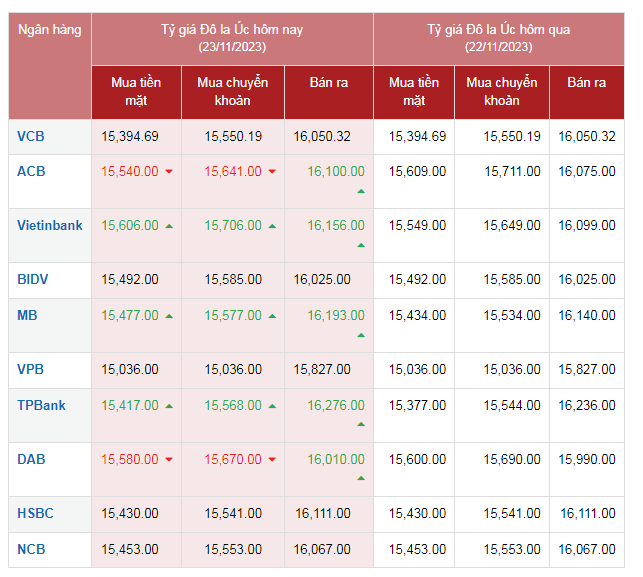This screenshot has width=643, height=577.
Task: Click green up arrow beside Vietinbank 15,606.00
Action: (x=169, y=226)
